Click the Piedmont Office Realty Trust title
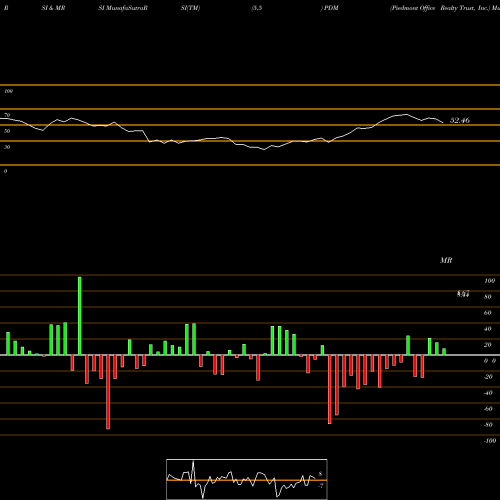 point(440,8)
